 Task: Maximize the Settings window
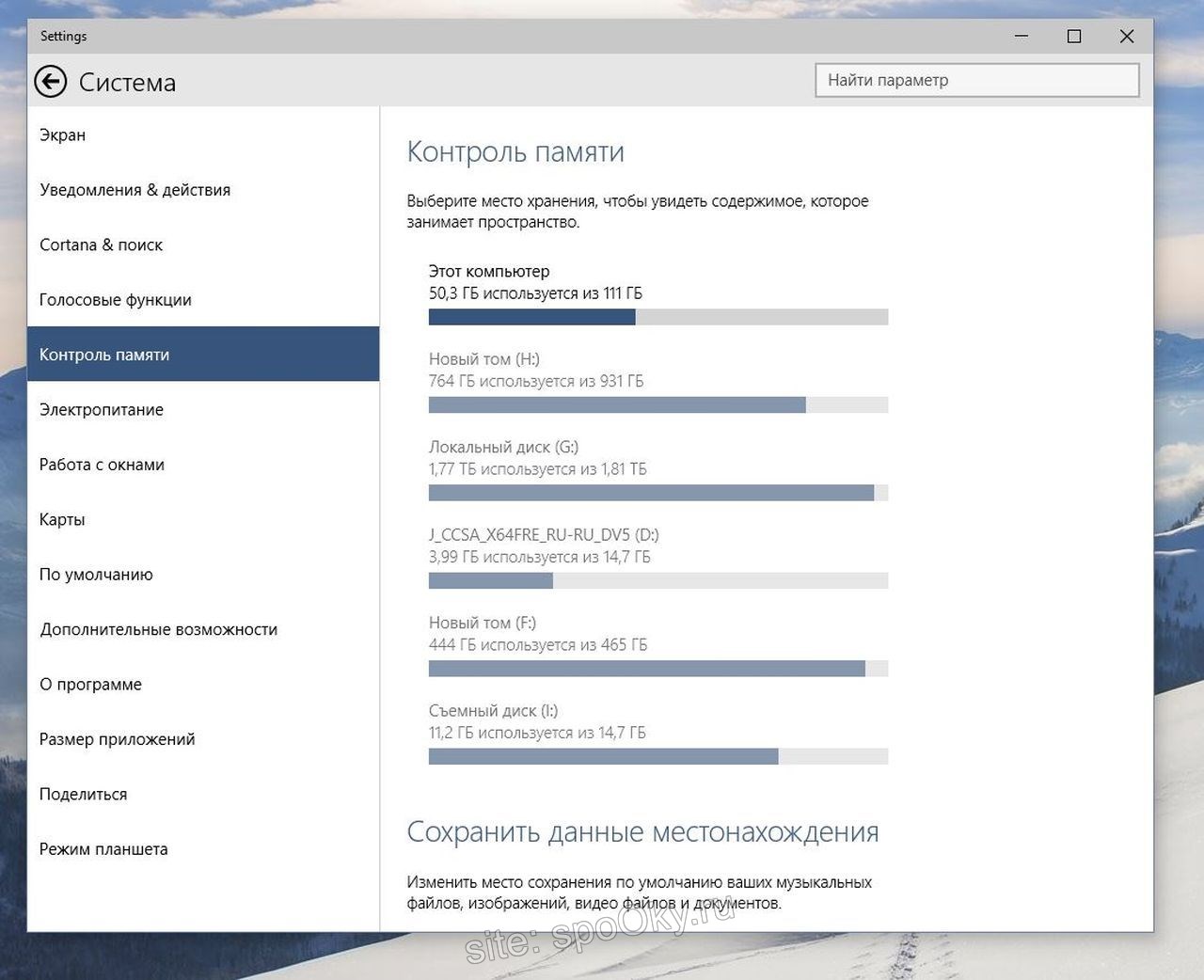tap(1073, 37)
